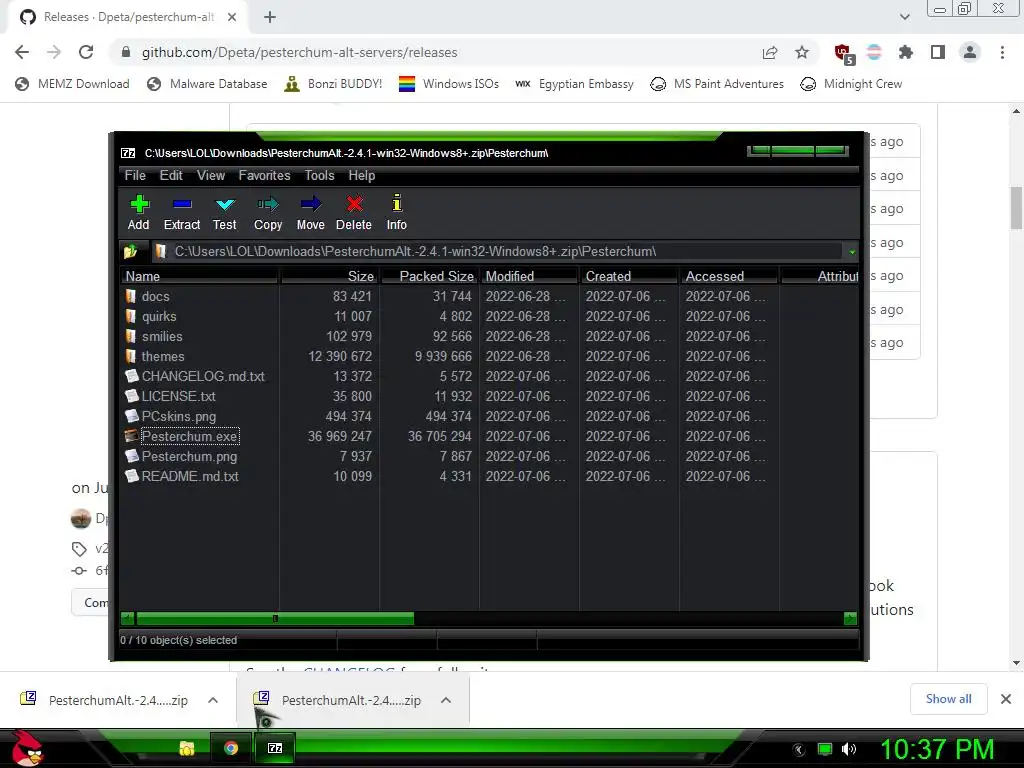This screenshot has height=768, width=1024.
Task: Sort by the Accessed column header
Action: pos(729,276)
